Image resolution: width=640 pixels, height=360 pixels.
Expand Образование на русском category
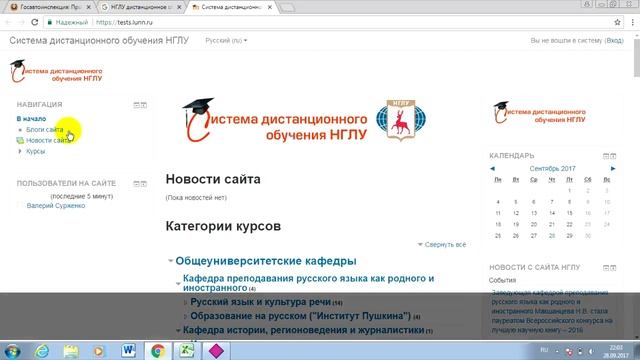click(x=185, y=316)
